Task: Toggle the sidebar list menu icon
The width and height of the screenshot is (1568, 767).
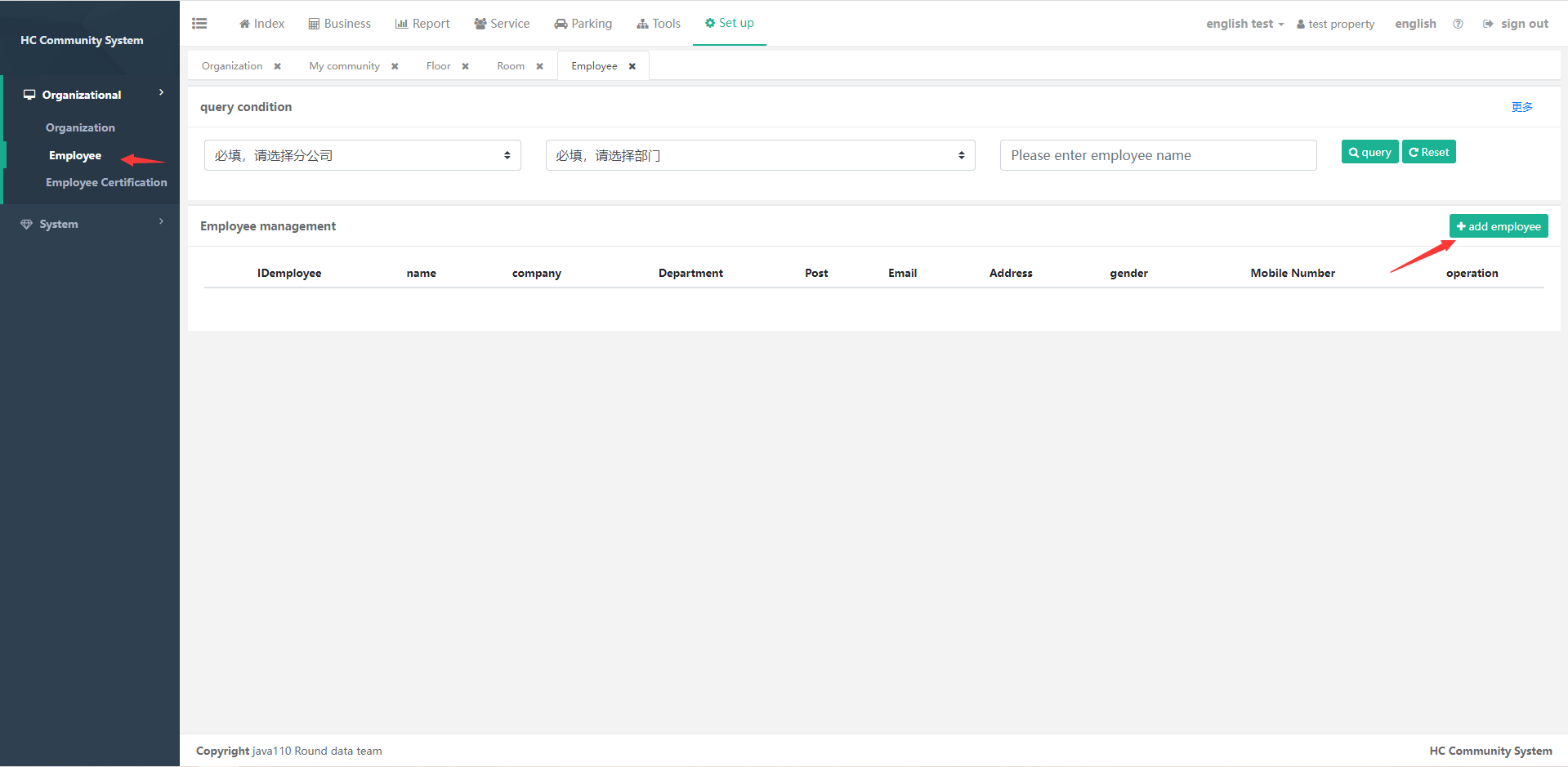Action: (x=199, y=24)
